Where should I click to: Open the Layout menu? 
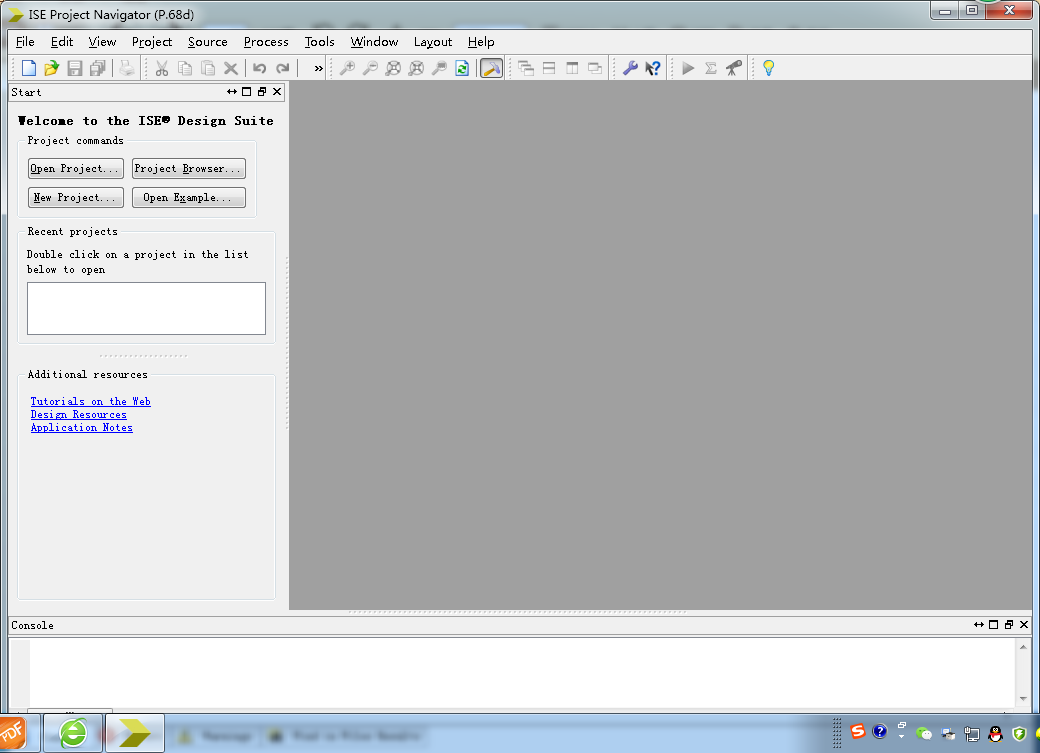pyautogui.click(x=433, y=42)
